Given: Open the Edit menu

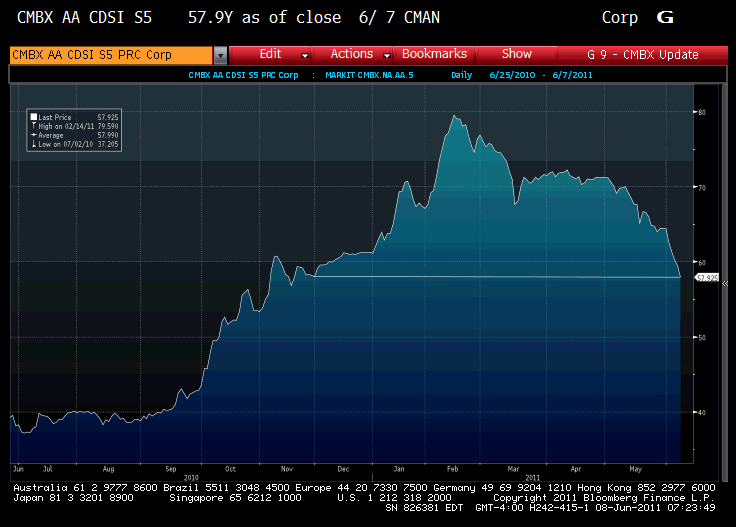Looking at the screenshot, I should [x=270, y=54].
